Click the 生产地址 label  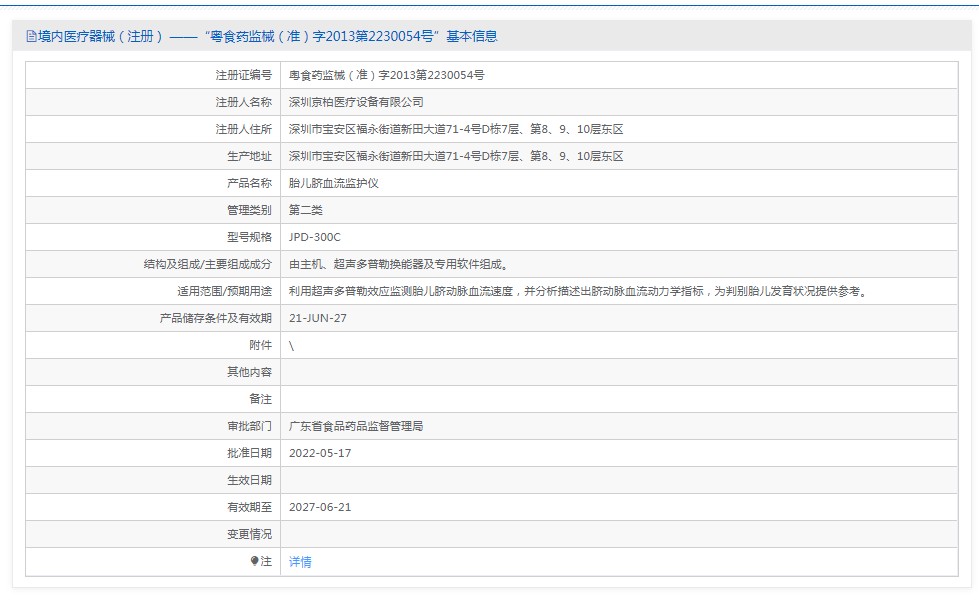coord(249,156)
